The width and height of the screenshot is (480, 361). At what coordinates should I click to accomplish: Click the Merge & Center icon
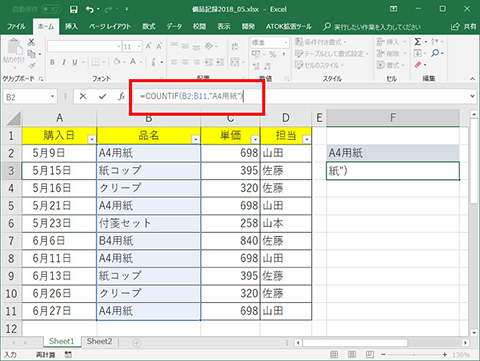pyautogui.click(x=235, y=62)
